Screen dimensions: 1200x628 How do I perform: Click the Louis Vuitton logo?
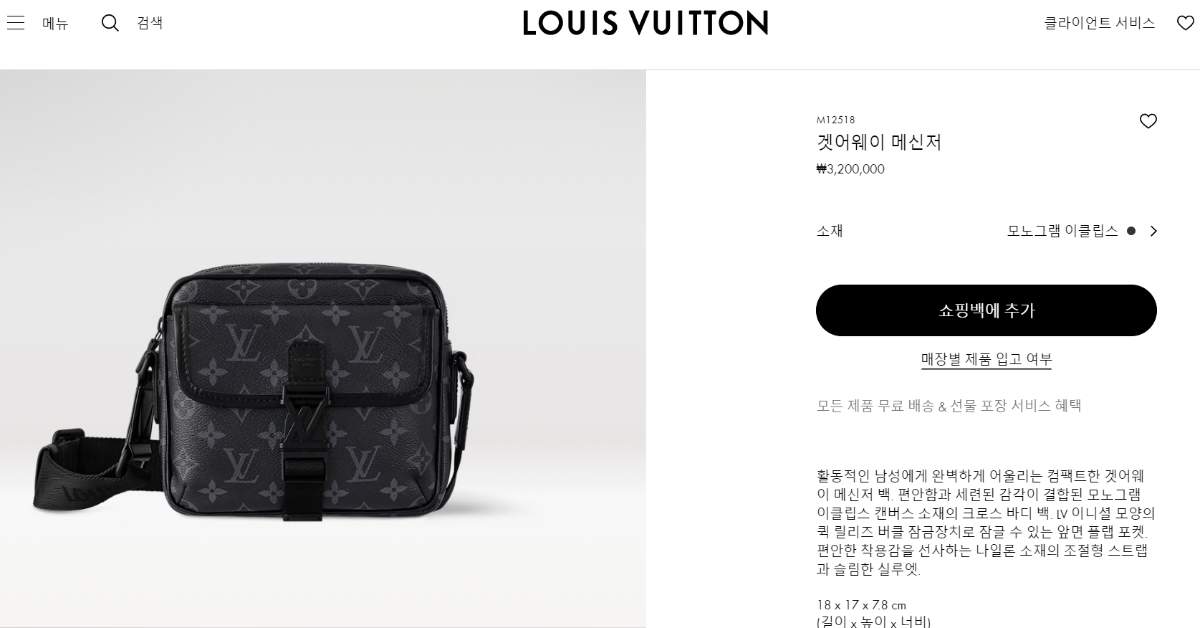[645, 23]
